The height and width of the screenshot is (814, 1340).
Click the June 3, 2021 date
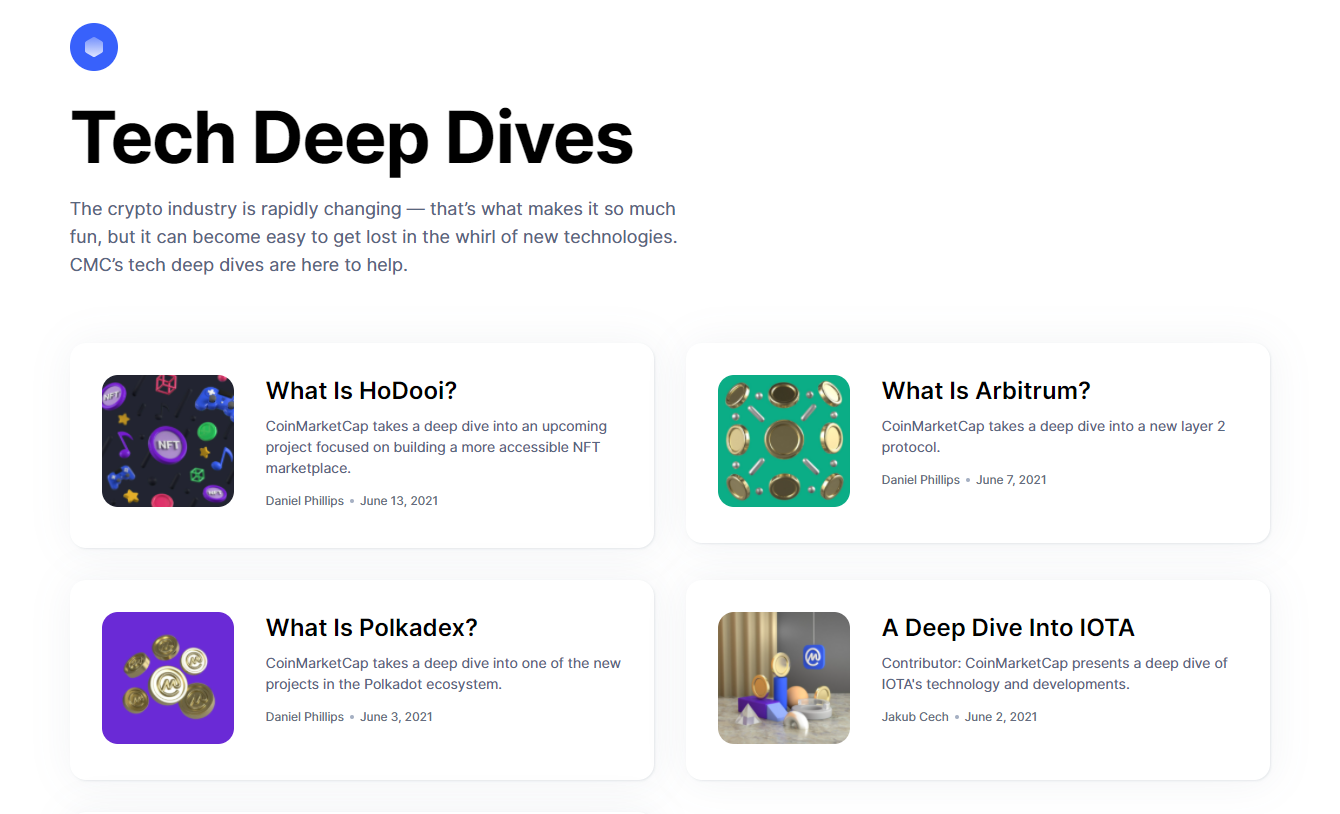tap(396, 717)
